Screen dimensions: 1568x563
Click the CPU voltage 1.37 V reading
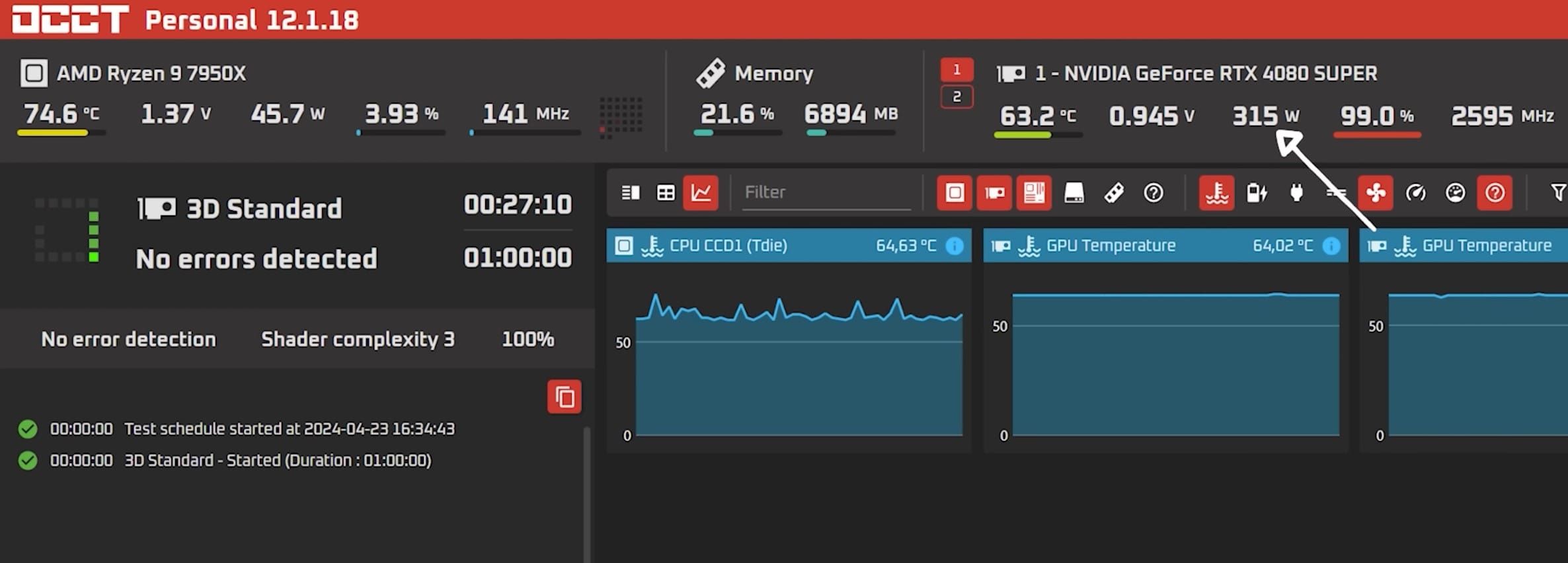[176, 114]
